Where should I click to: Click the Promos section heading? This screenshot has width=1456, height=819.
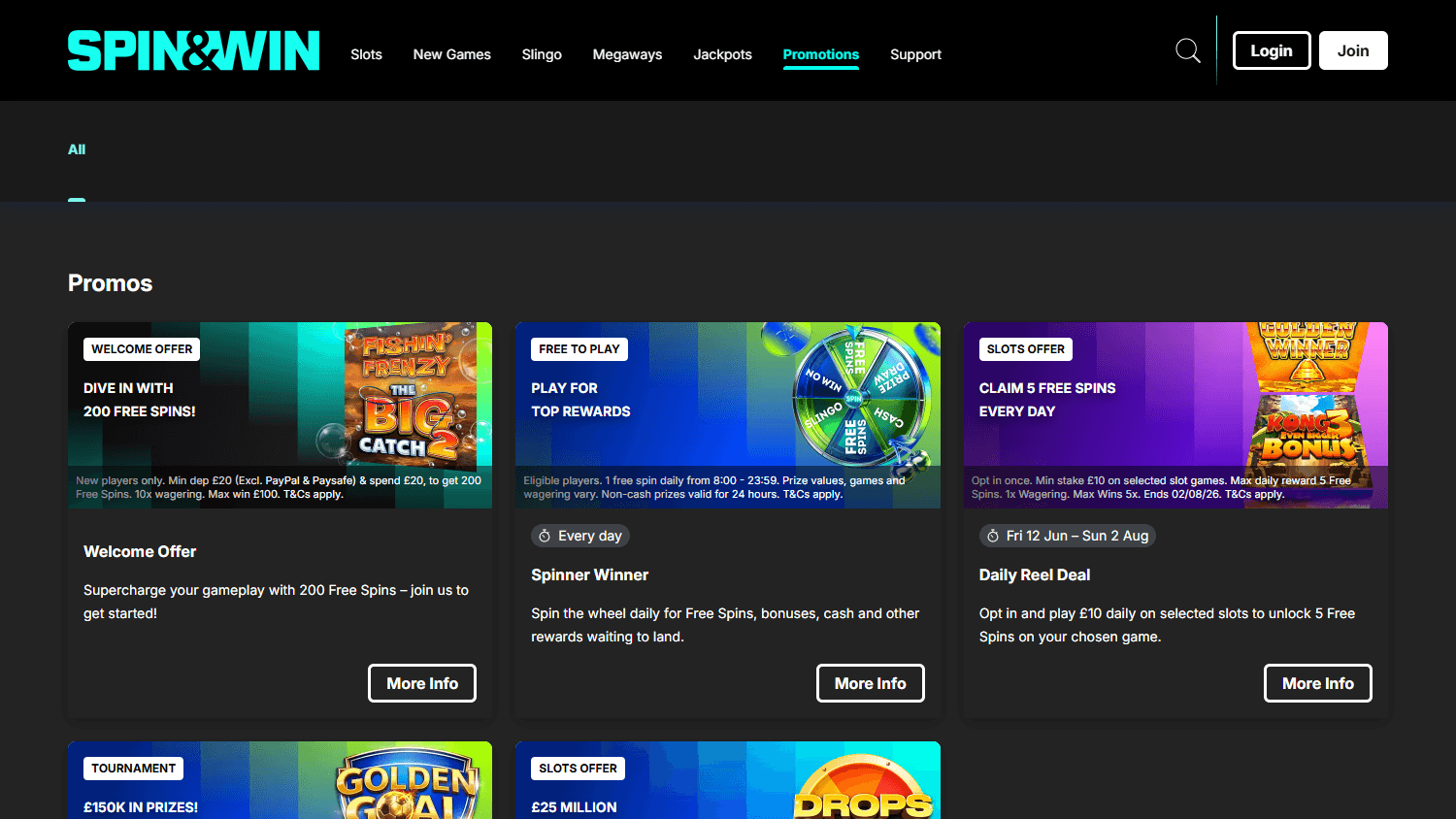[111, 283]
